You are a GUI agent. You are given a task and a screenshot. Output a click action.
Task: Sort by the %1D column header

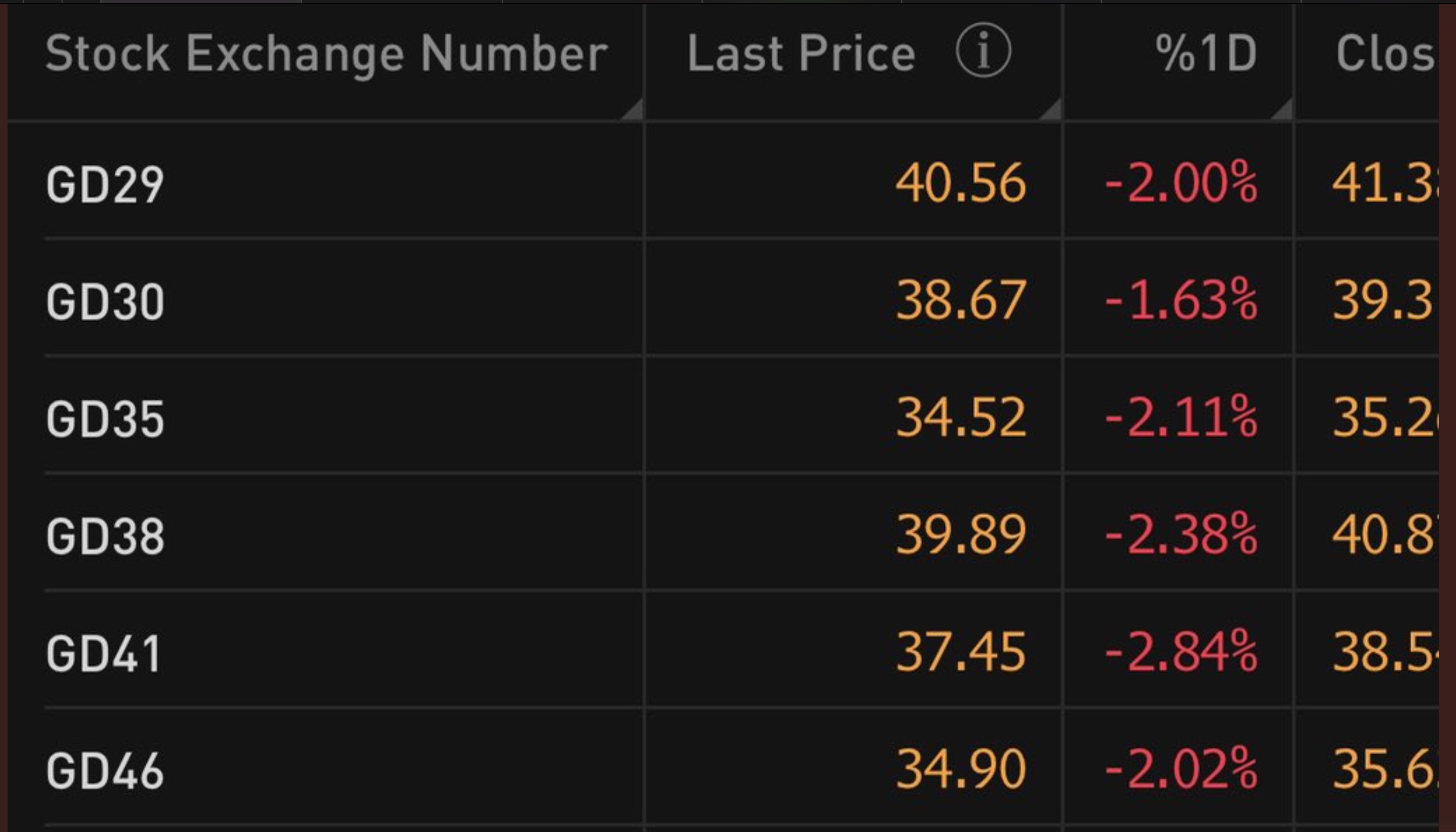pos(1206,53)
